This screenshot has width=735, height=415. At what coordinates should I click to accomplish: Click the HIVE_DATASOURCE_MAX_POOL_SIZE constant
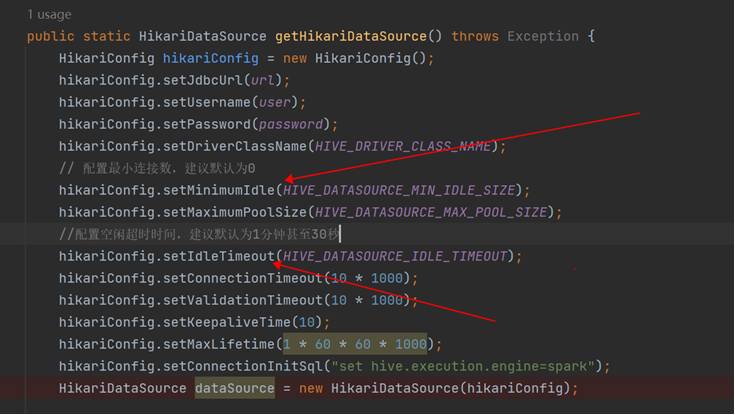coord(431,212)
